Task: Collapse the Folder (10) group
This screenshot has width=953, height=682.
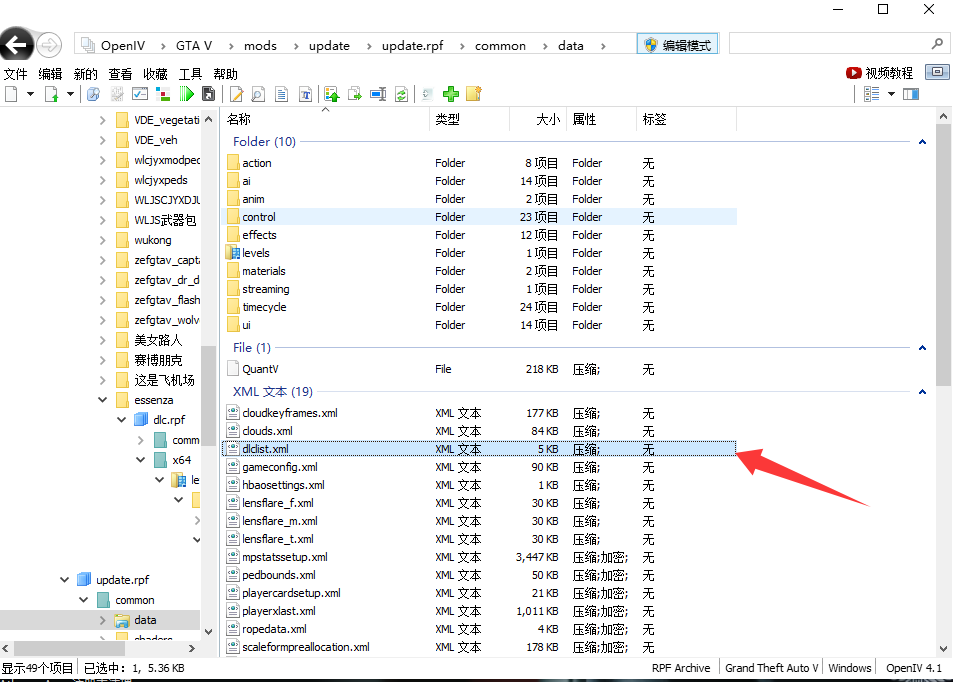Action: [922, 142]
